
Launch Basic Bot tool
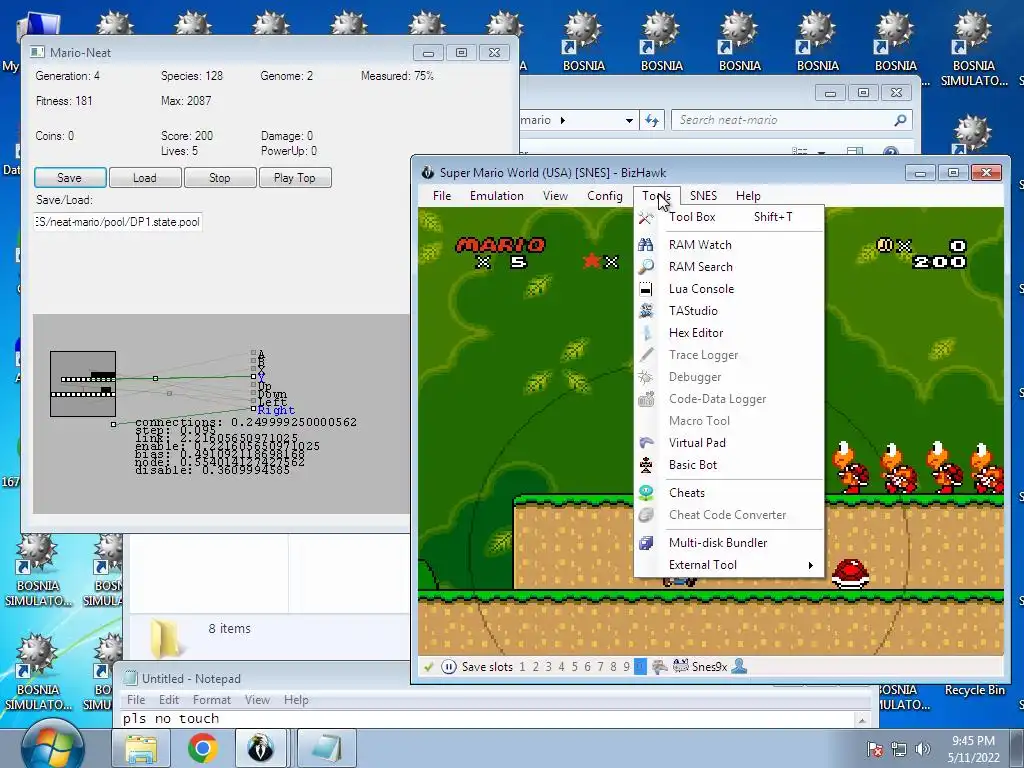coord(729,465)
